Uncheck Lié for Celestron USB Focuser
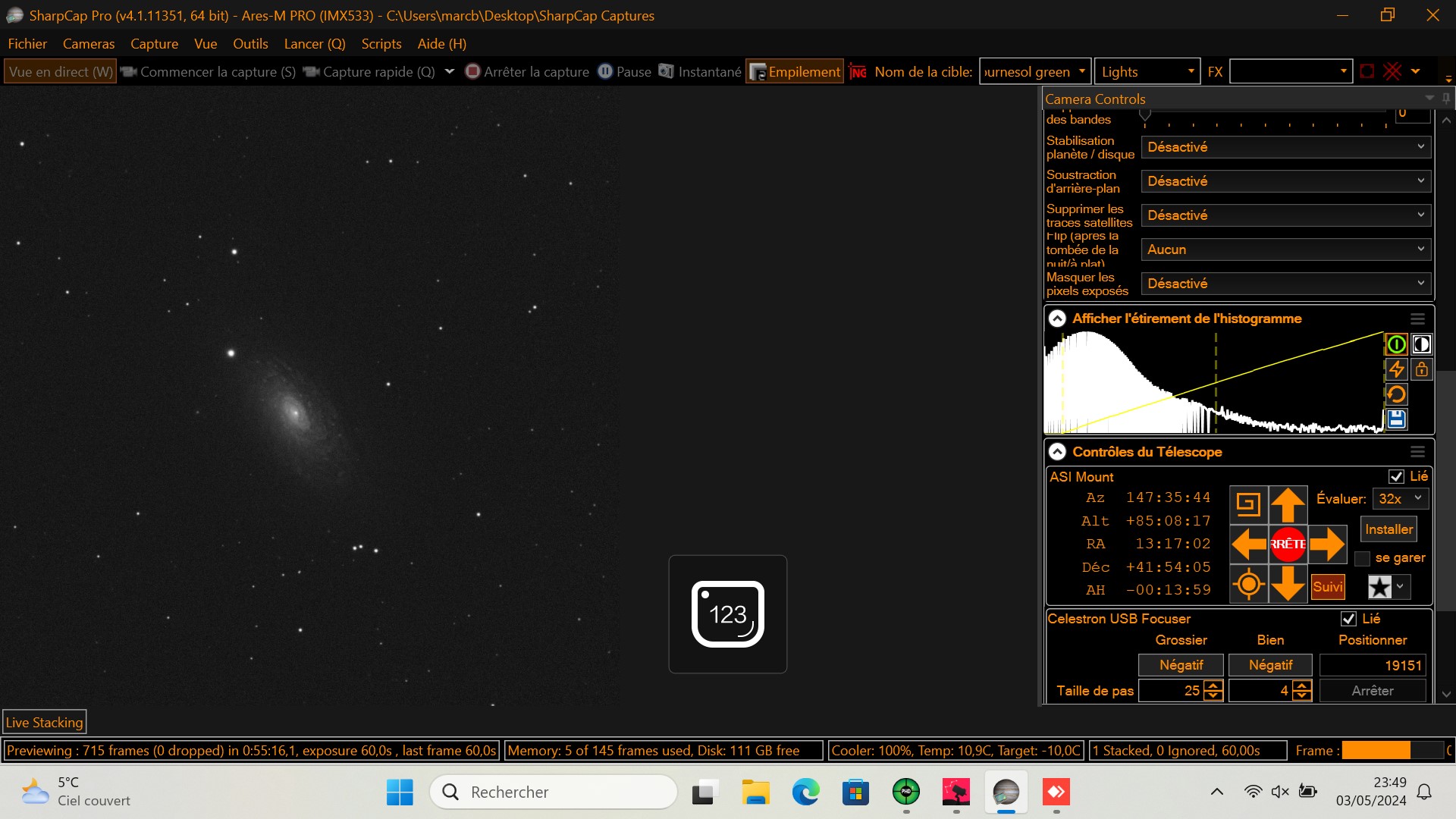This screenshot has height=819, width=1456. pyautogui.click(x=1348, y=619)
